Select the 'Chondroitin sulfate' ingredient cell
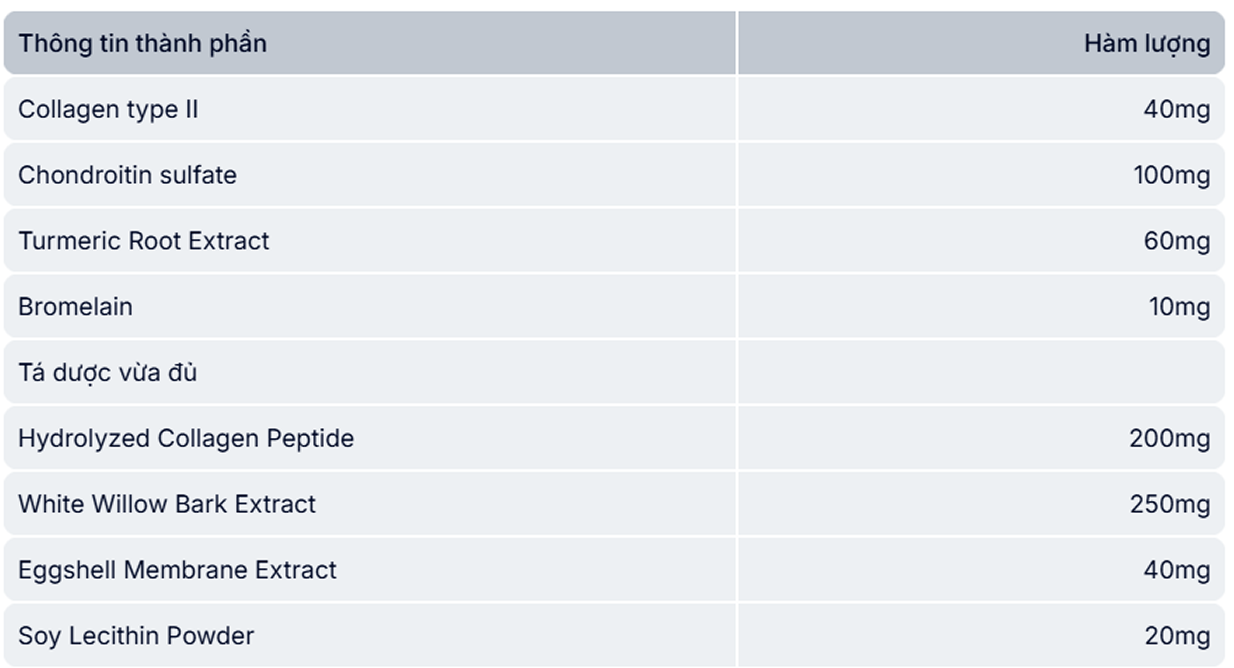Image resolution: width=1234 pixels, height=668 pixels. point(127,175)
